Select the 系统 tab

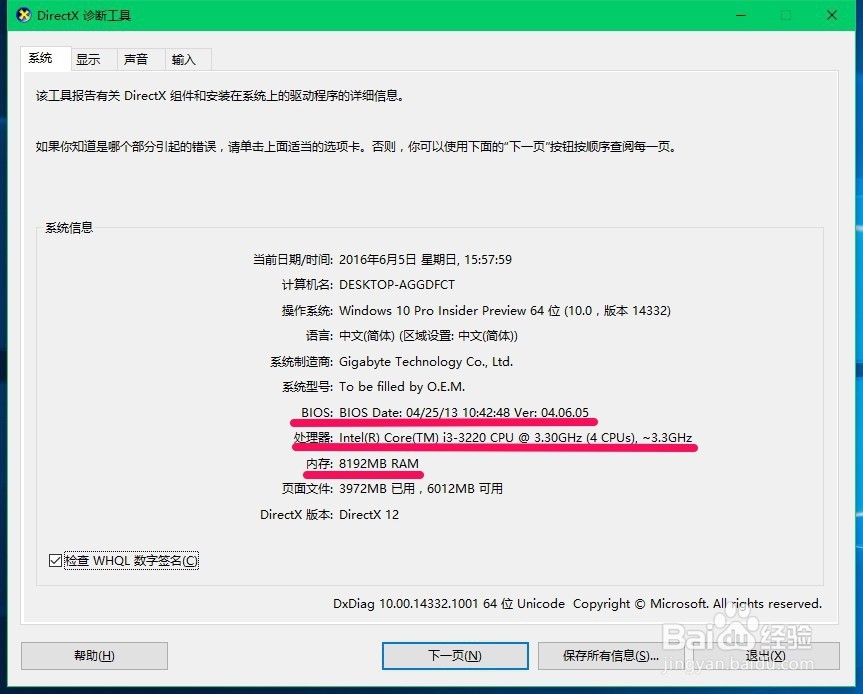[46, 58]
